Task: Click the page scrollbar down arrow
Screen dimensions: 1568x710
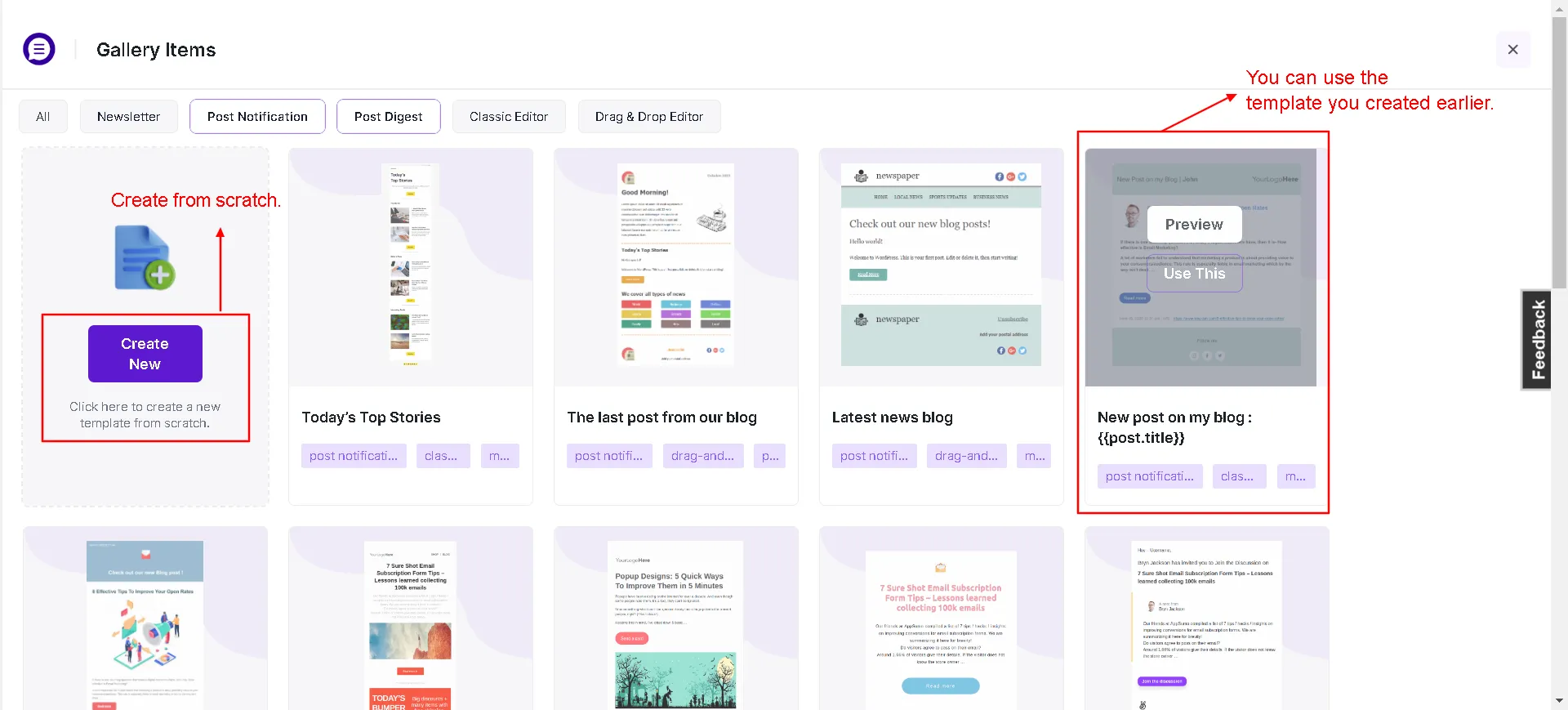Action: tap(1559, 701)
